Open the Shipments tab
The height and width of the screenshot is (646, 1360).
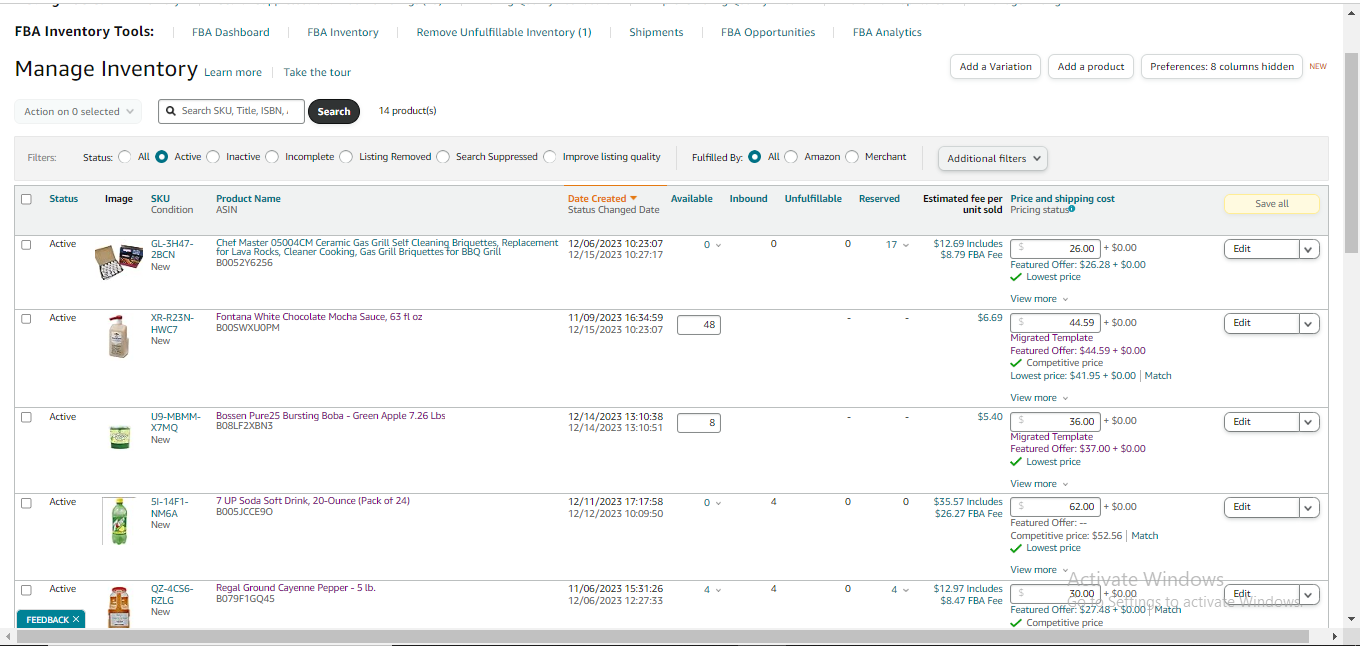coord(656,32)
